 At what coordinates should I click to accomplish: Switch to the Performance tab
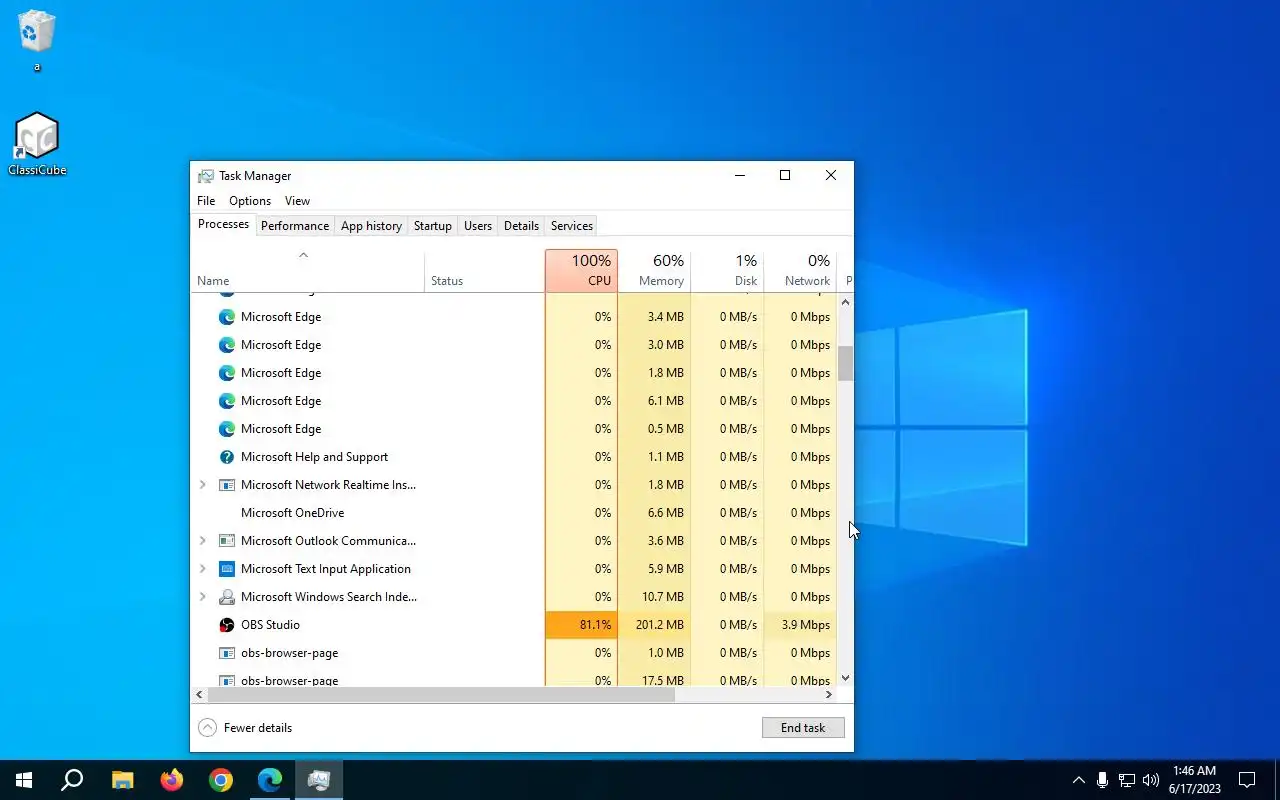click(295, 226)
